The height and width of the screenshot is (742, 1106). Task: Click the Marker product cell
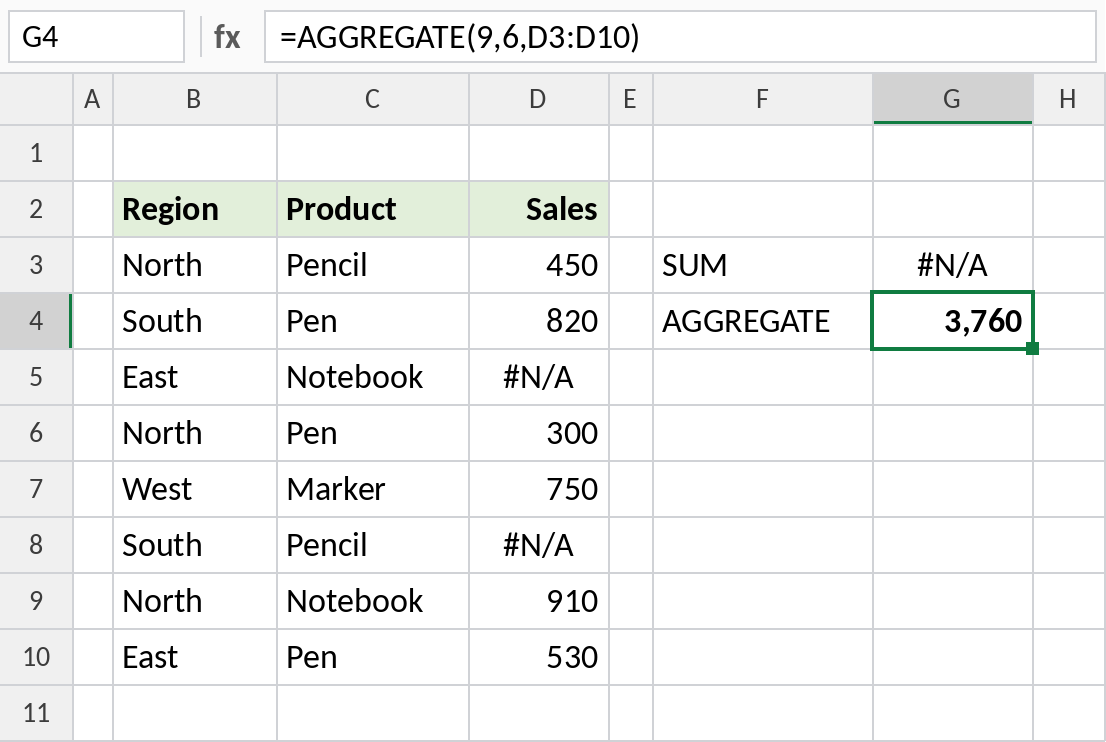pyautogui.click(x=372, y=489)
